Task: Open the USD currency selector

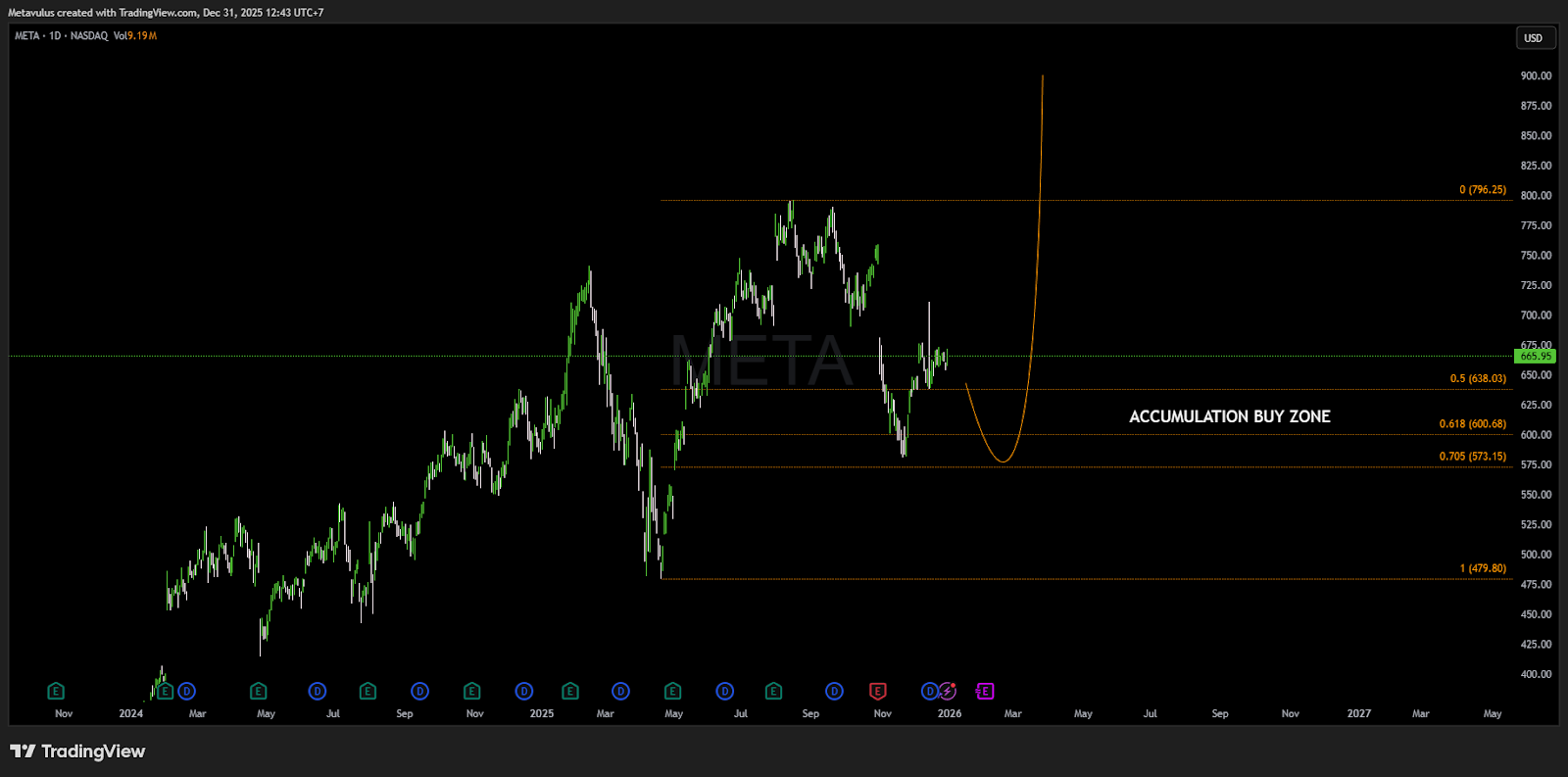Action: pyautogui.click(x=1533, y=38)
